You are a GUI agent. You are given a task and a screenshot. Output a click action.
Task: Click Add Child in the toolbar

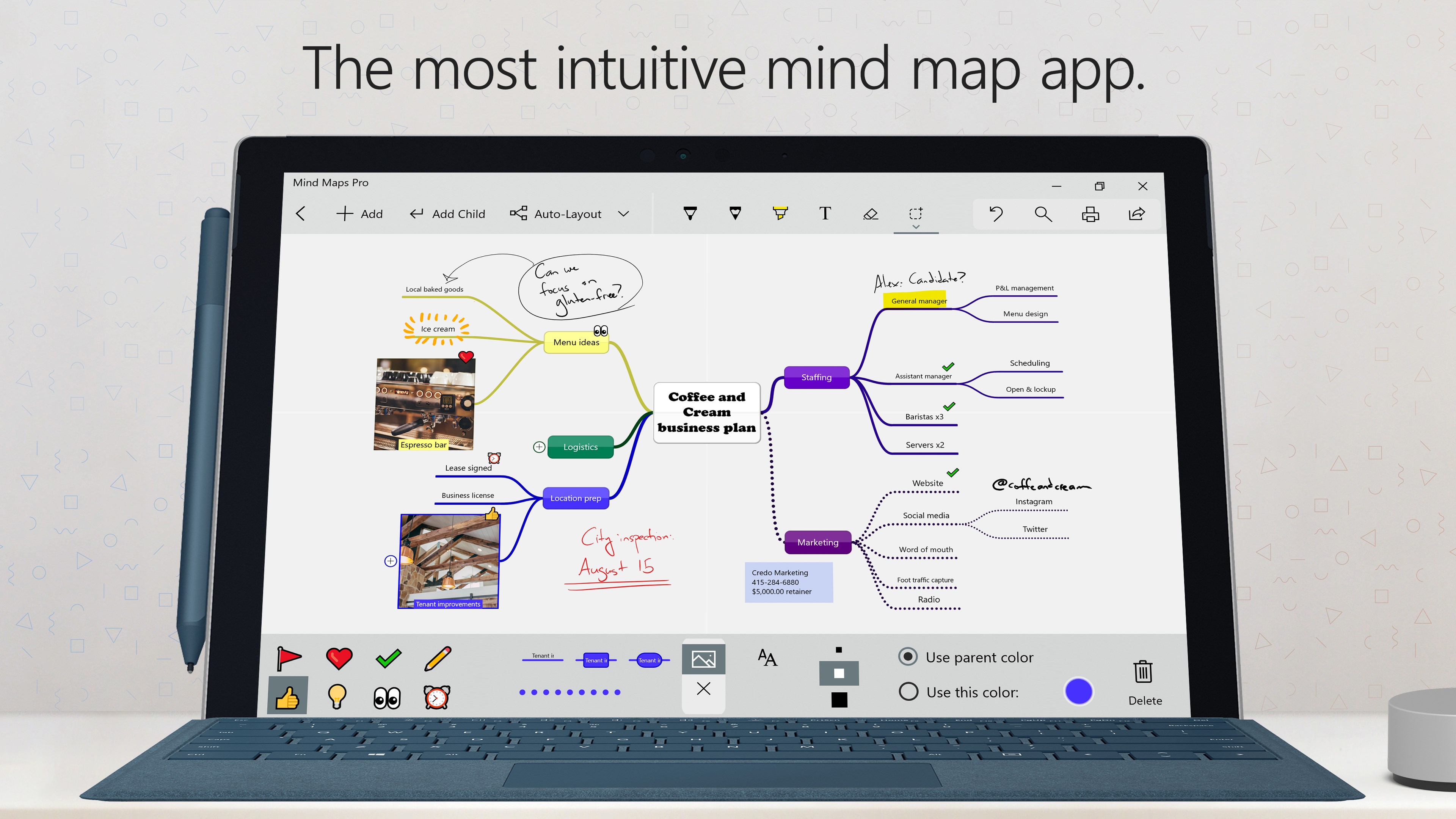click(447, 213)
